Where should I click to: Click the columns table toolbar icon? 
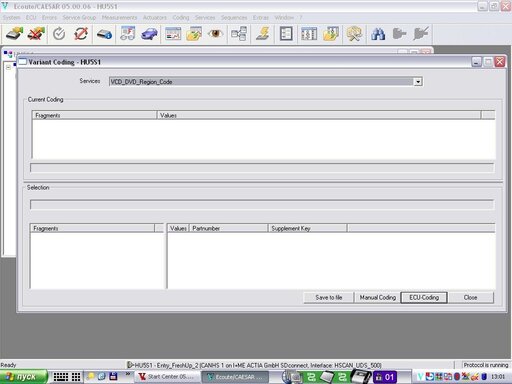pos(309,34)
